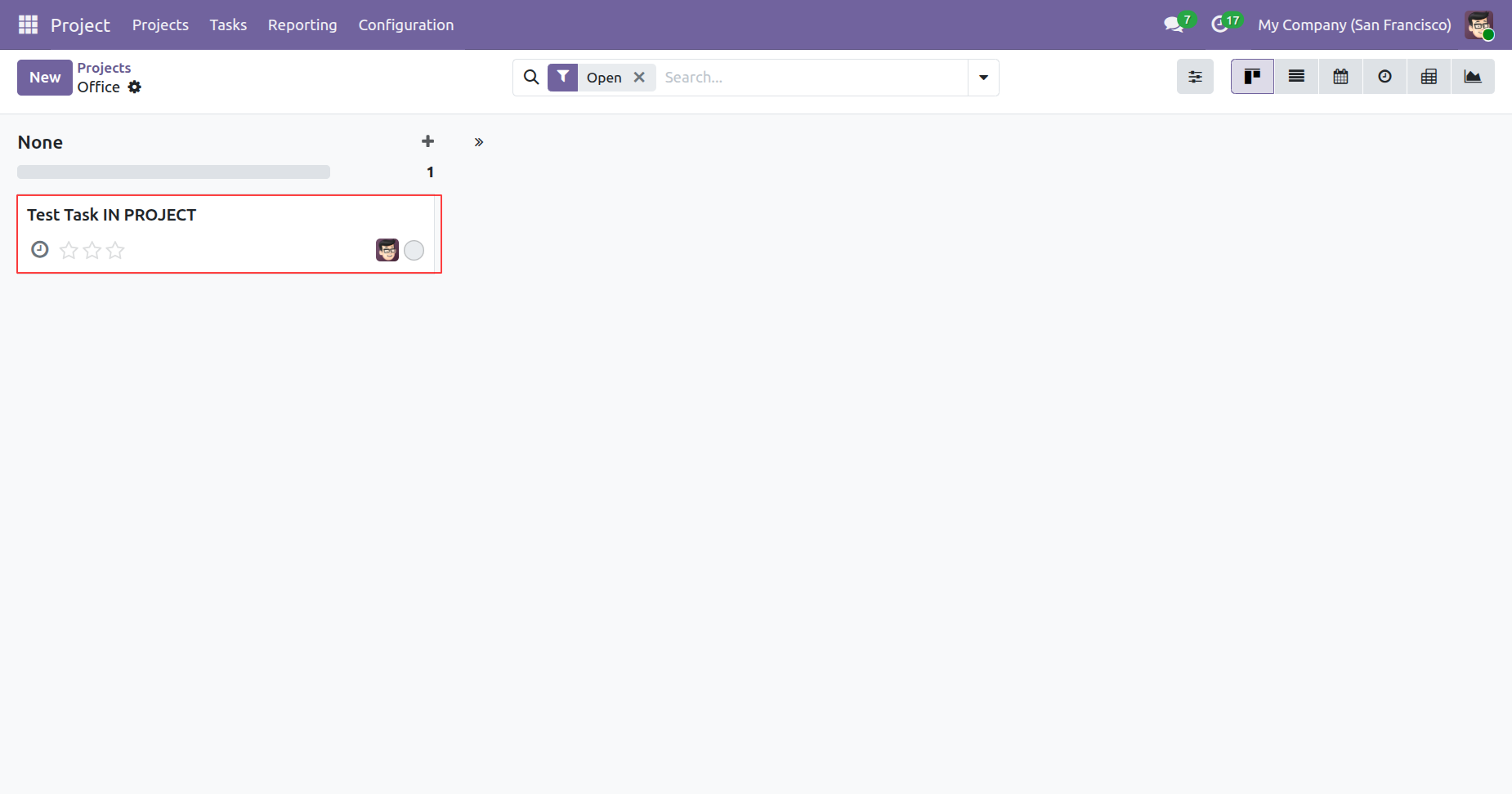Set second priority star on Test Task
Screen dimensions: 1512x794
pos(92,250)
